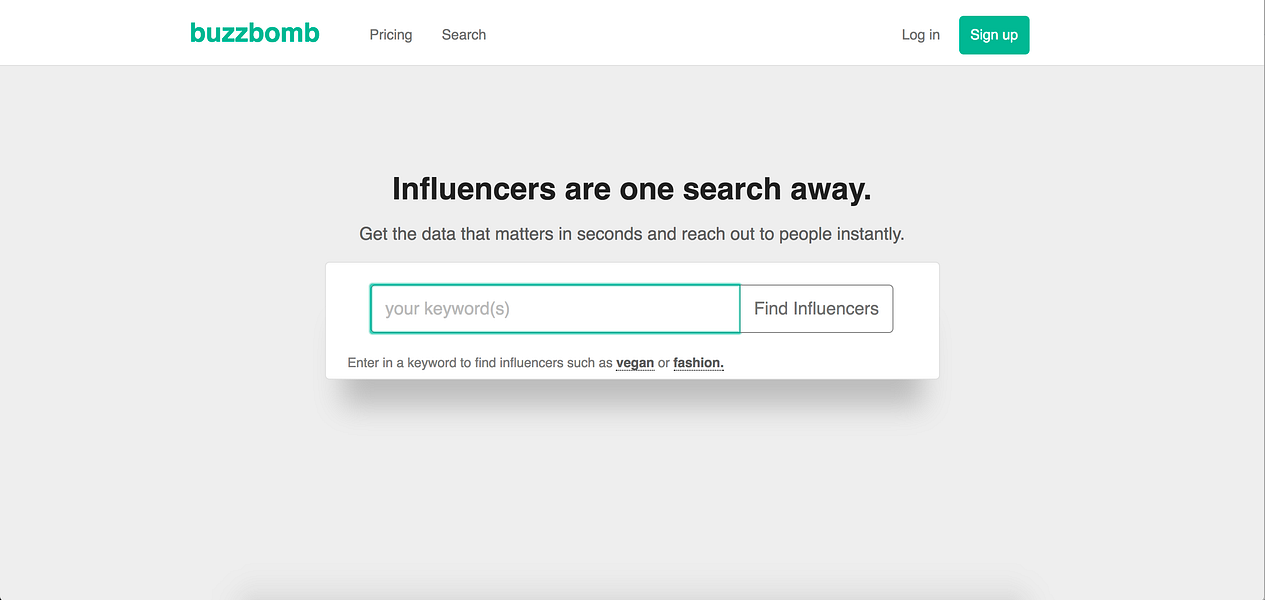Screen dimensions: 1265x600
Task: Click the shadowed panel edge at the page bottom
Action: click(632, 594)
